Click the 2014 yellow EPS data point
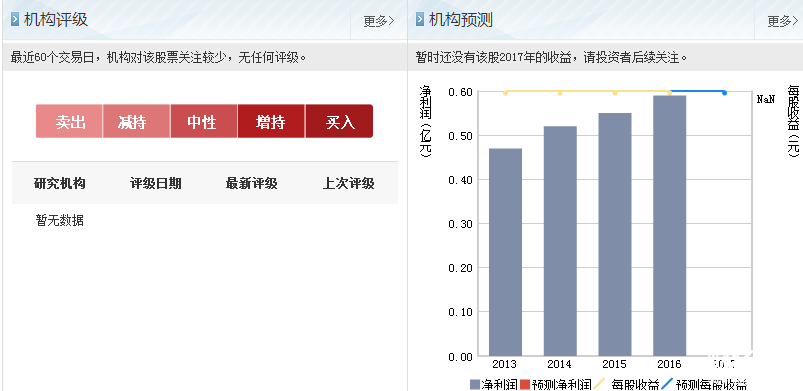 pos(560,93)
